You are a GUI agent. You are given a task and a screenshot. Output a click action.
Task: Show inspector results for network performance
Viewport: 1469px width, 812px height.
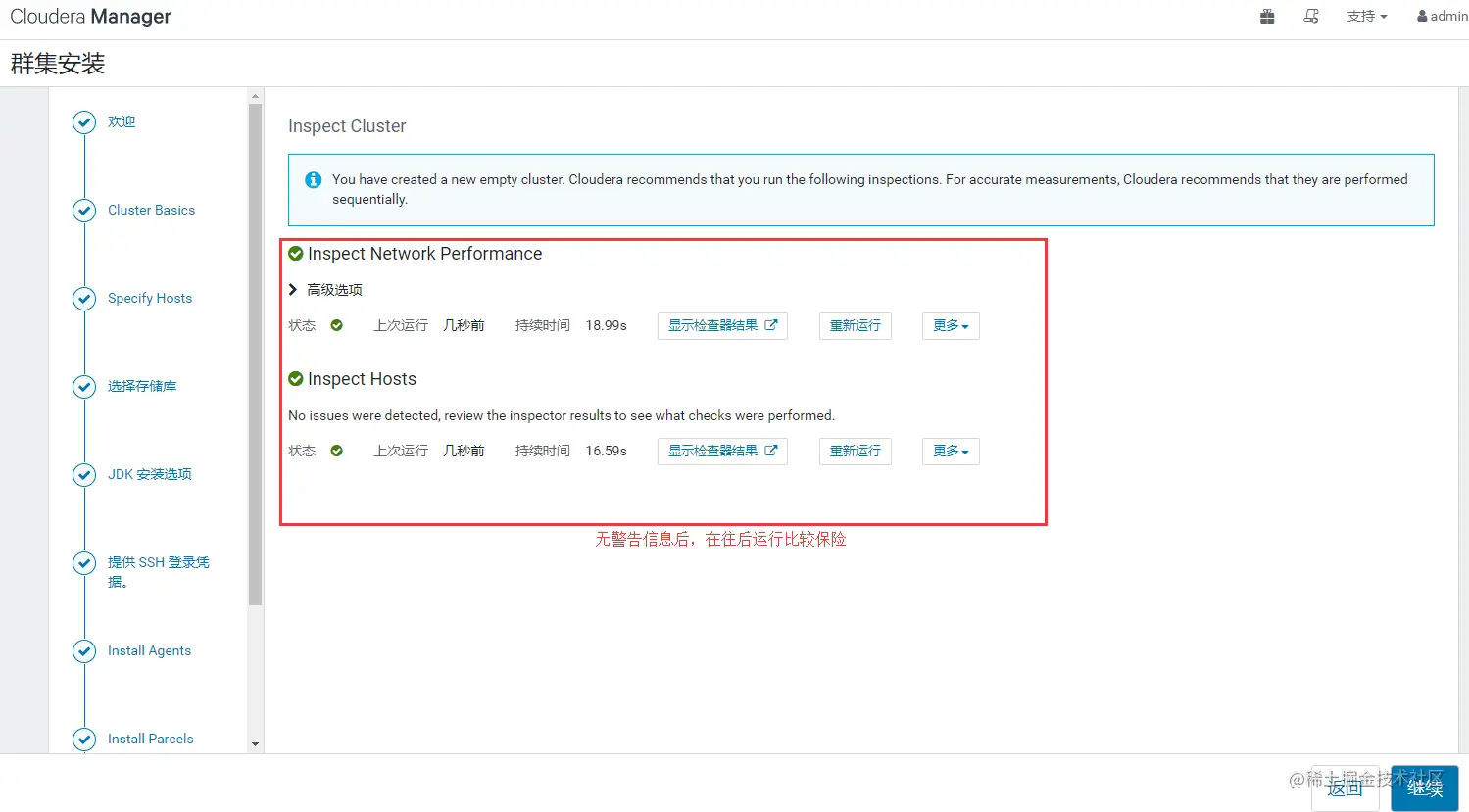point(722,326)
